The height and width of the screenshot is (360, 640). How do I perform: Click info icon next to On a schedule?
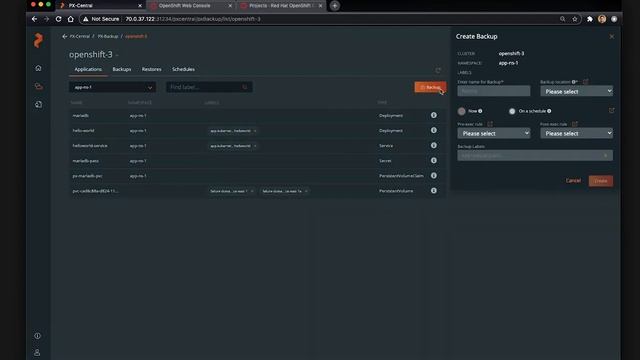pyautogui.click(x=549, y=111)
